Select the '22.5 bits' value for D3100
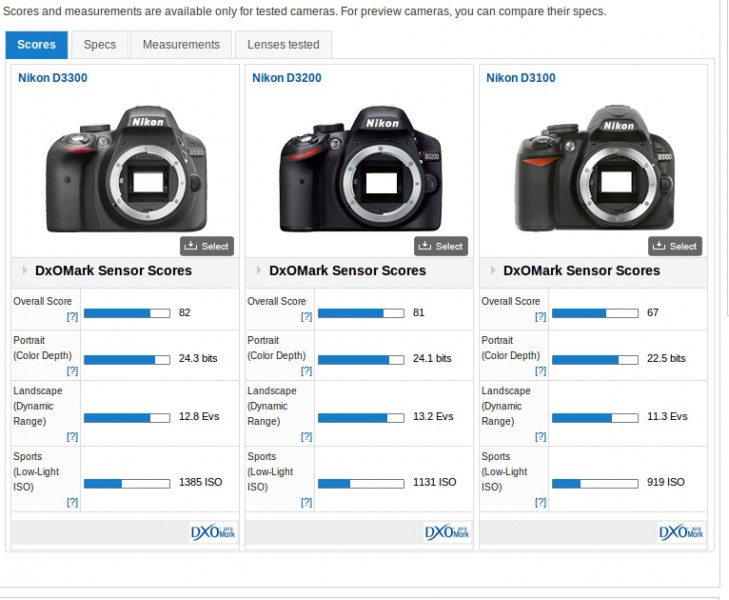 pos(666,358)
